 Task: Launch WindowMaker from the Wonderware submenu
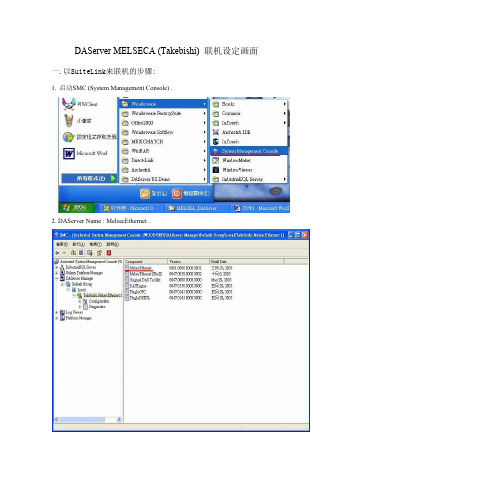tap(237, 160)
